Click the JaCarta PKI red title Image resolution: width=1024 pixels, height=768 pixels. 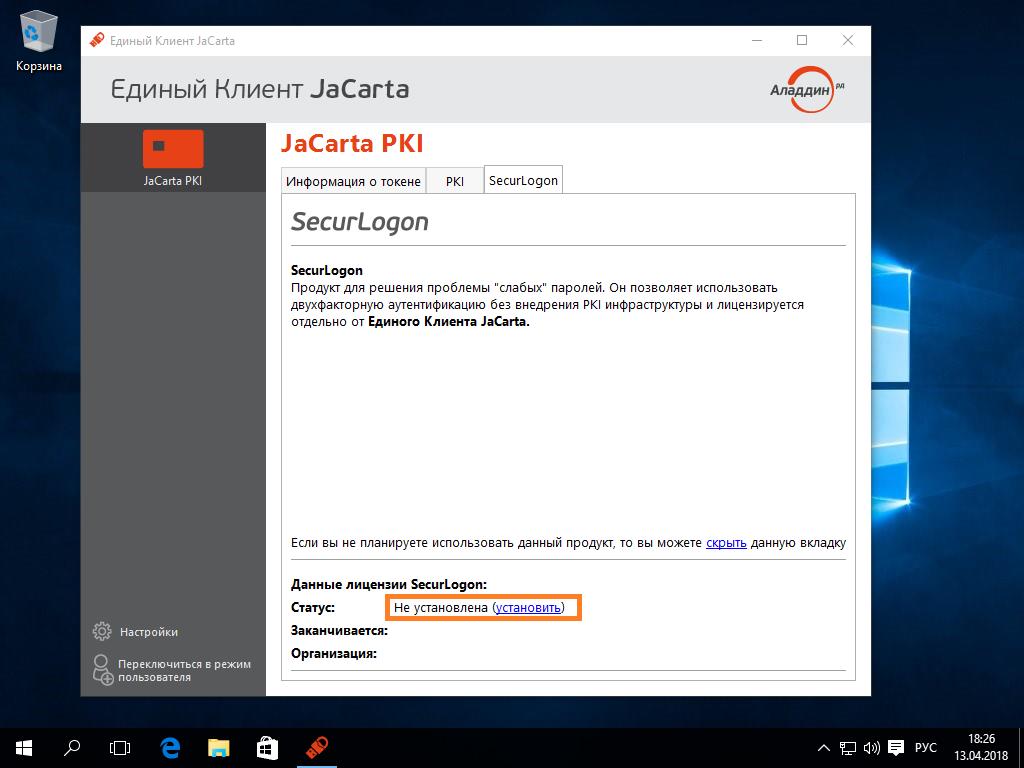click(352, 144)
